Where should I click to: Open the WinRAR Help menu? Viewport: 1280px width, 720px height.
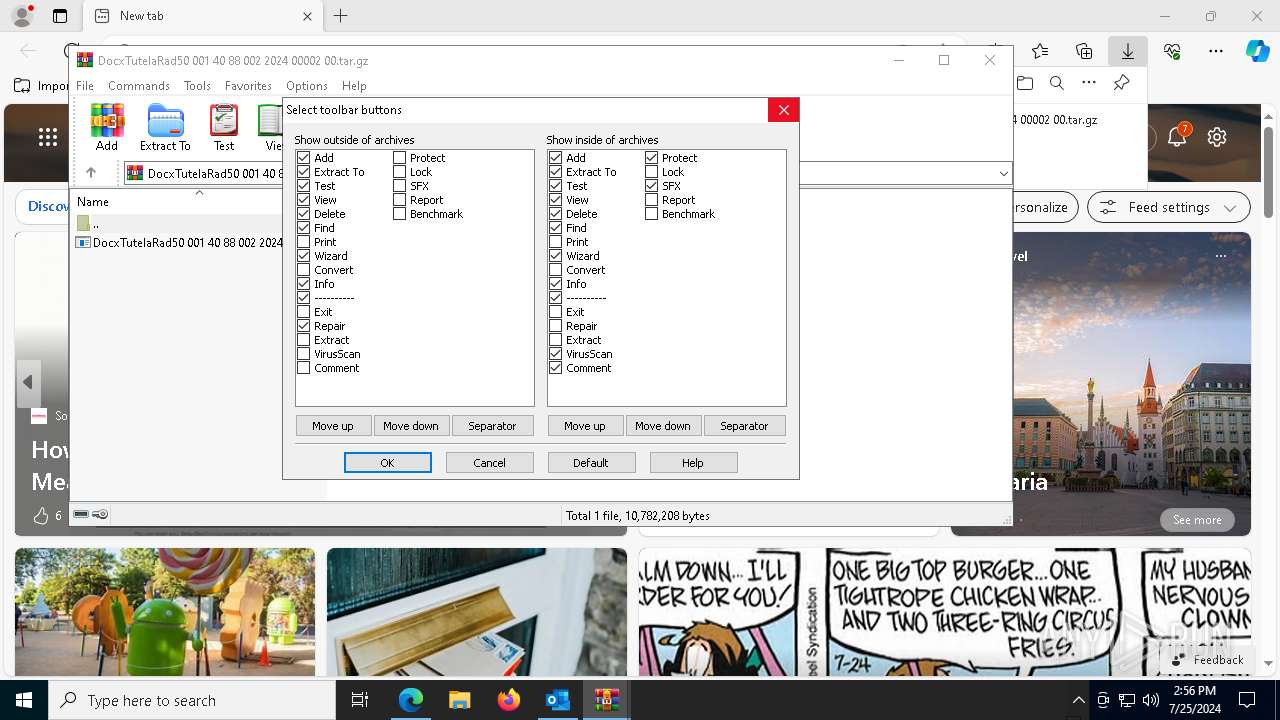pyautogui.click(x=354, y=86)
